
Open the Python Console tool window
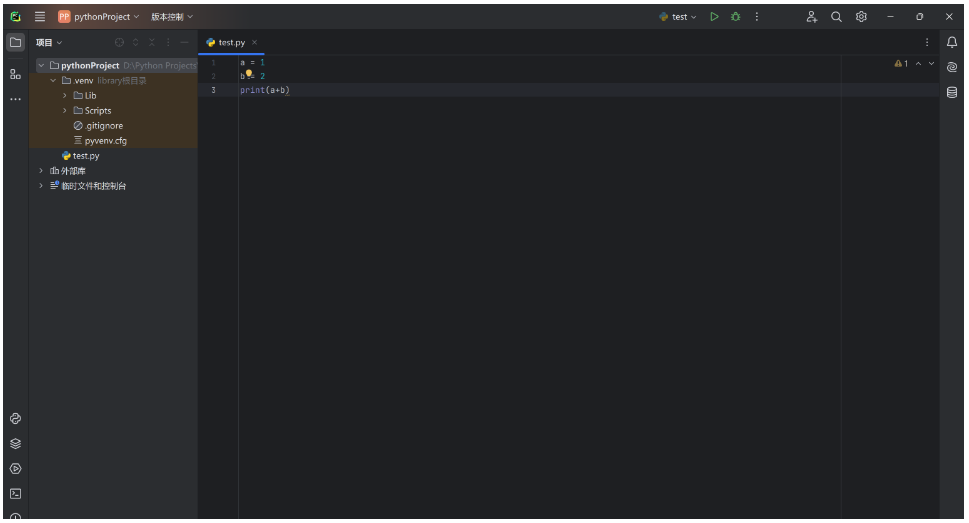pos(15,419)
